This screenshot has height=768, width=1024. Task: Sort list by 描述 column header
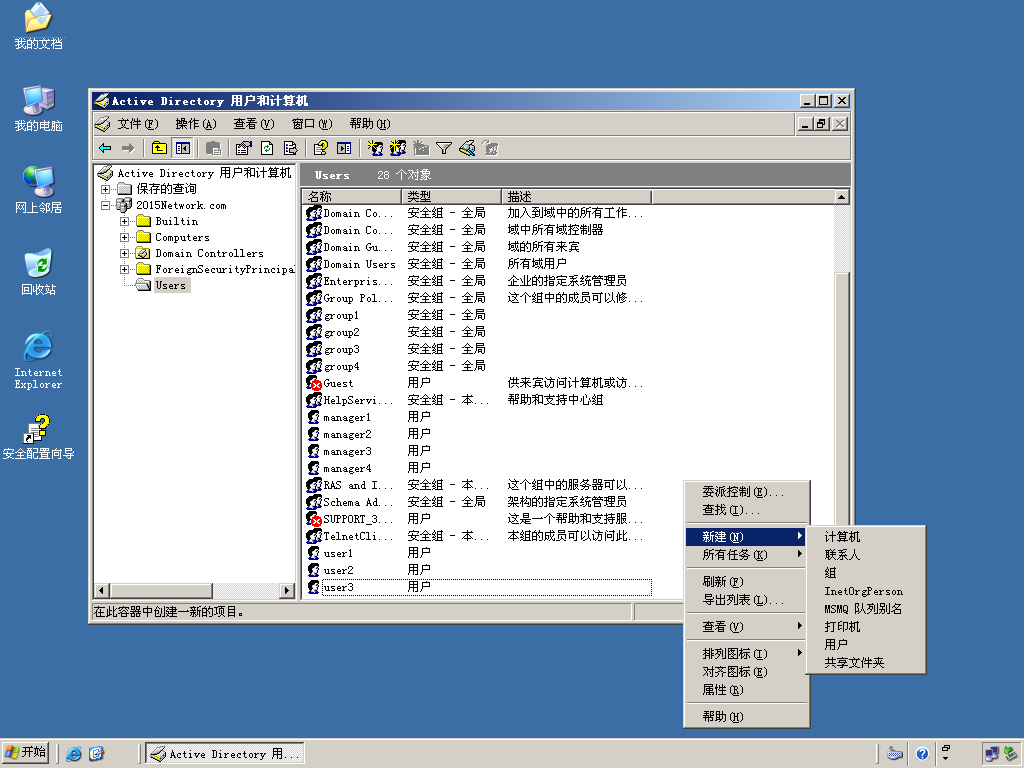pos(577,197)
